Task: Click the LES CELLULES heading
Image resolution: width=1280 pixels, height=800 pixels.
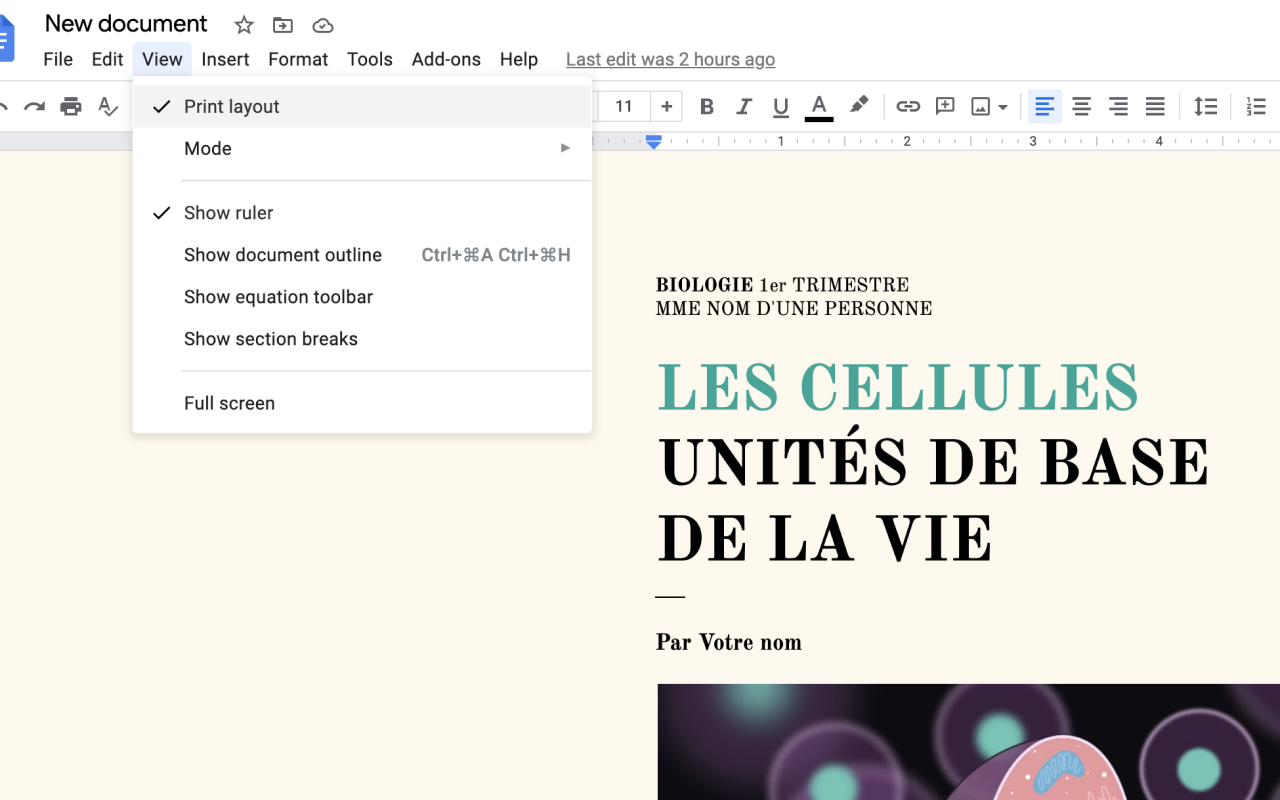Action: click(x=897, y=388)
